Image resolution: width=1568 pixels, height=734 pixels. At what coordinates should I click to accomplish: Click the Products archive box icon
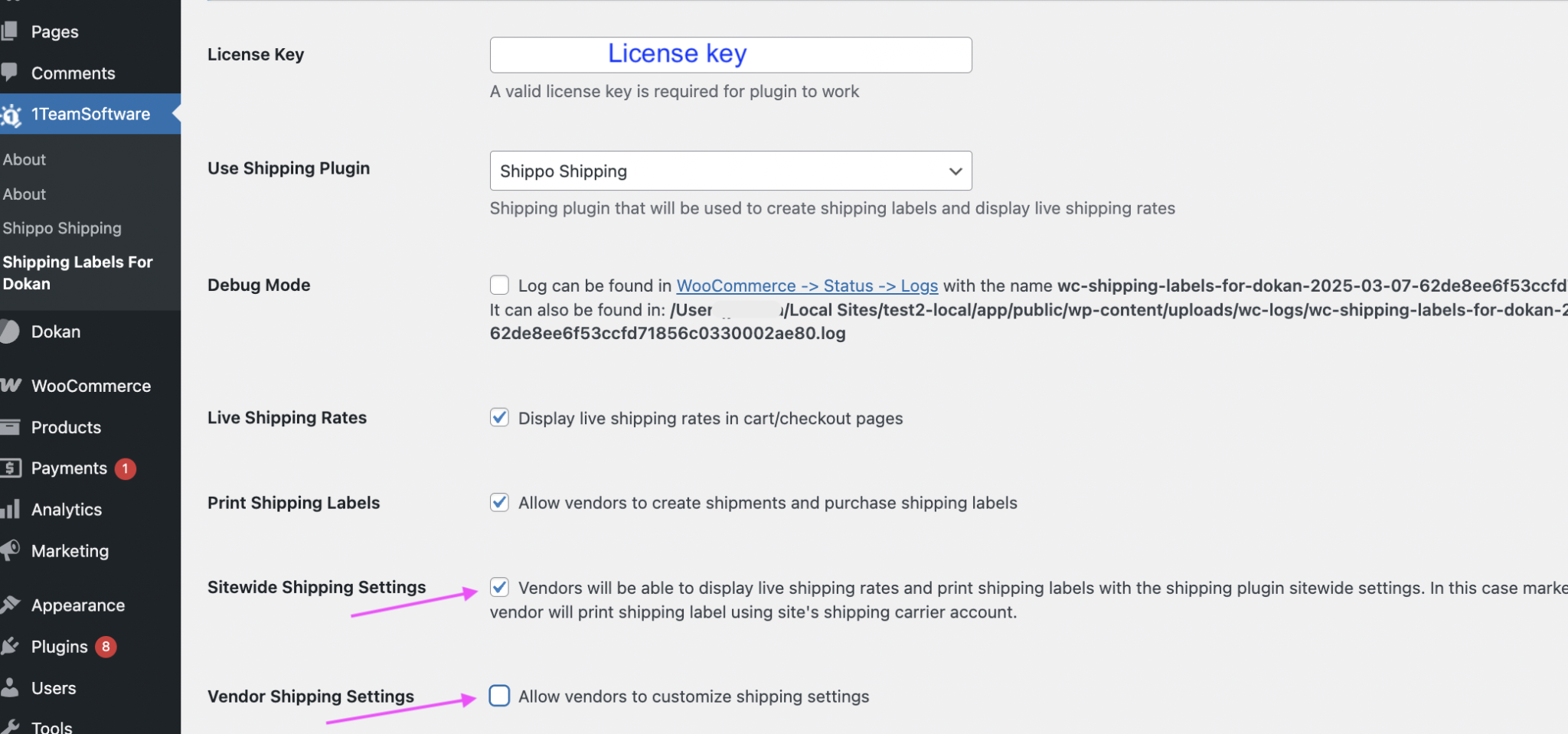point(10,427)
